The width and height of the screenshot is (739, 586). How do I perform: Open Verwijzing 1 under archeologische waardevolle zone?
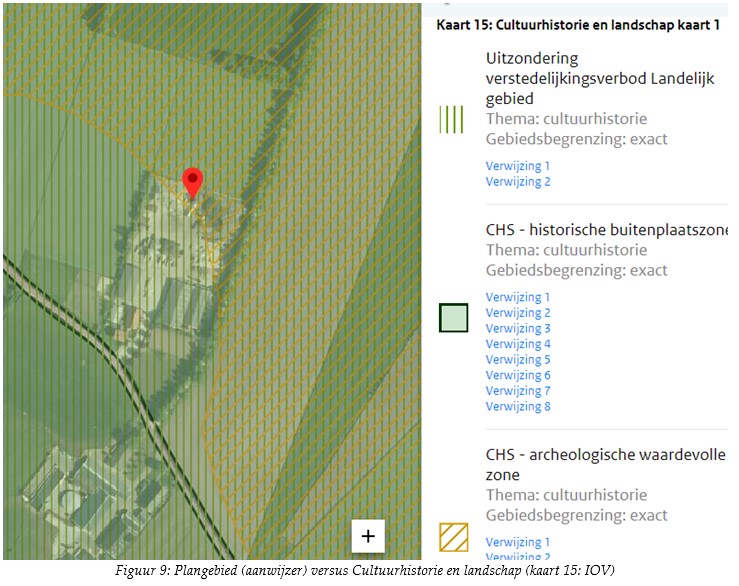point(517,542)
